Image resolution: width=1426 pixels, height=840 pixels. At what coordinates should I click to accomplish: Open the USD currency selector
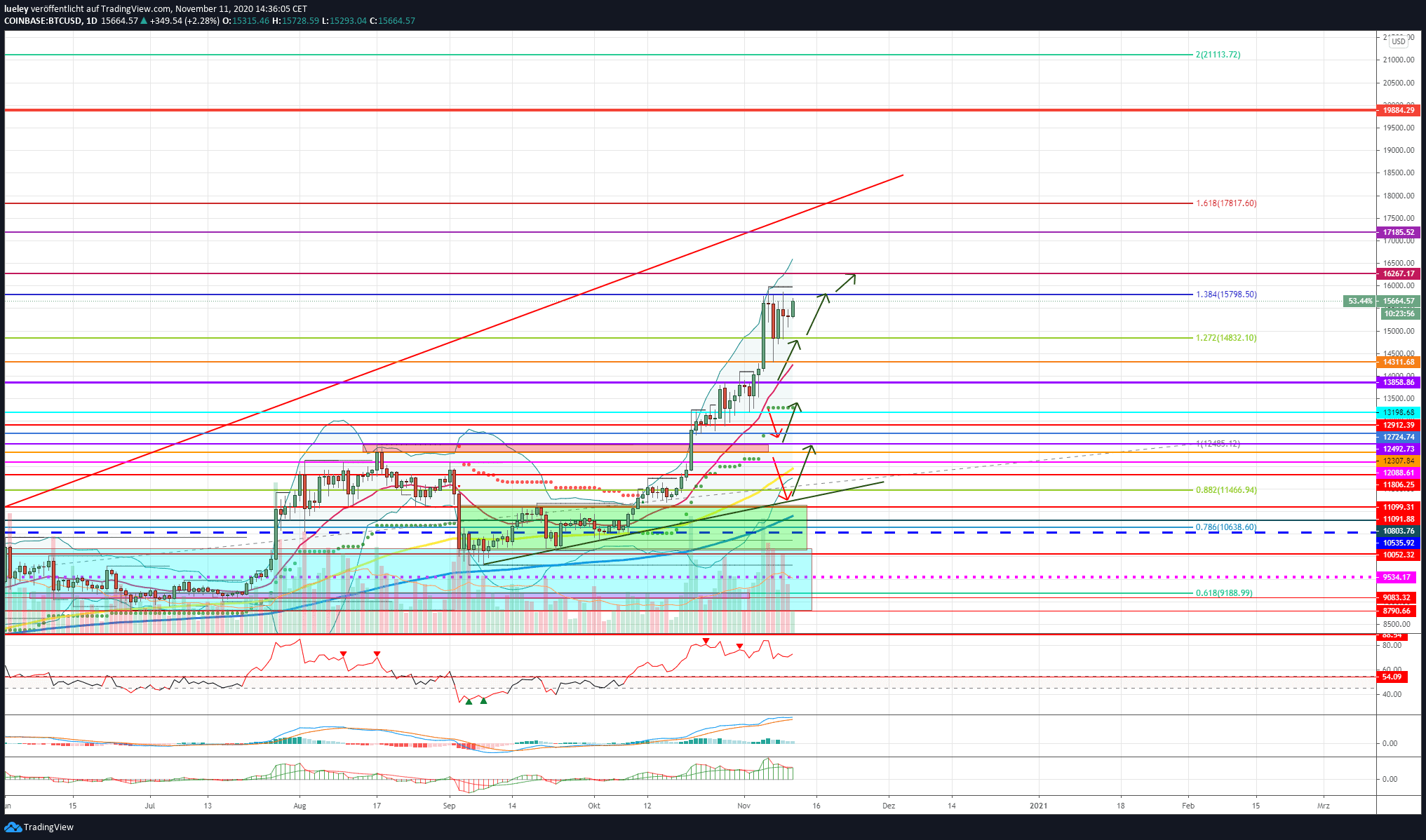tap(1399, 41)
